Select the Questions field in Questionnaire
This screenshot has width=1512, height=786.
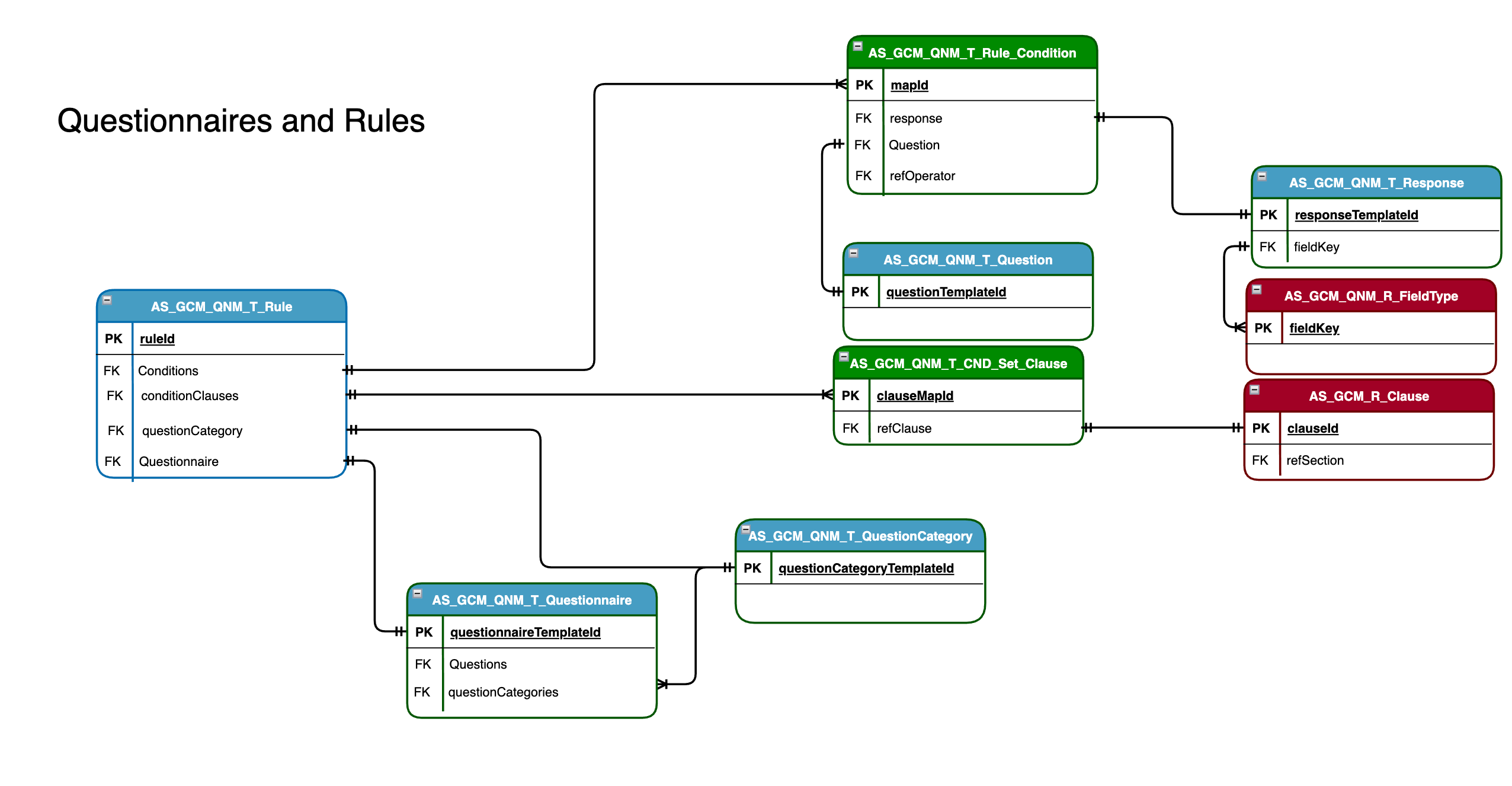click(478, 664)
